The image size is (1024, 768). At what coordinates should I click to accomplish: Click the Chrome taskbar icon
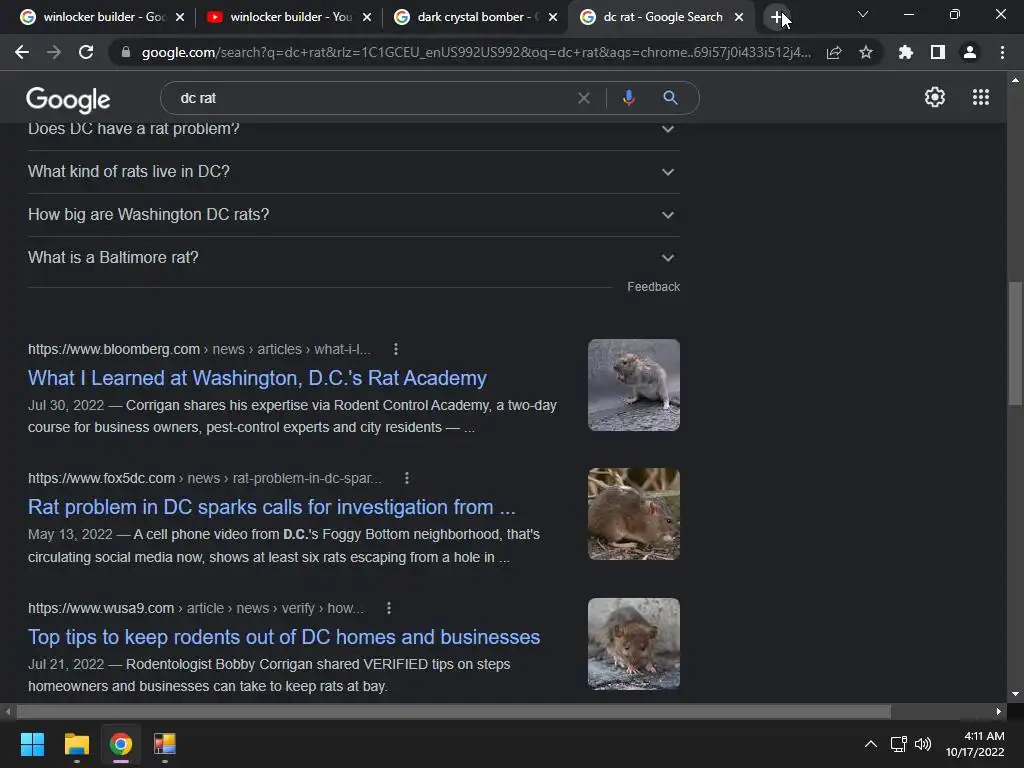(121, 744)
